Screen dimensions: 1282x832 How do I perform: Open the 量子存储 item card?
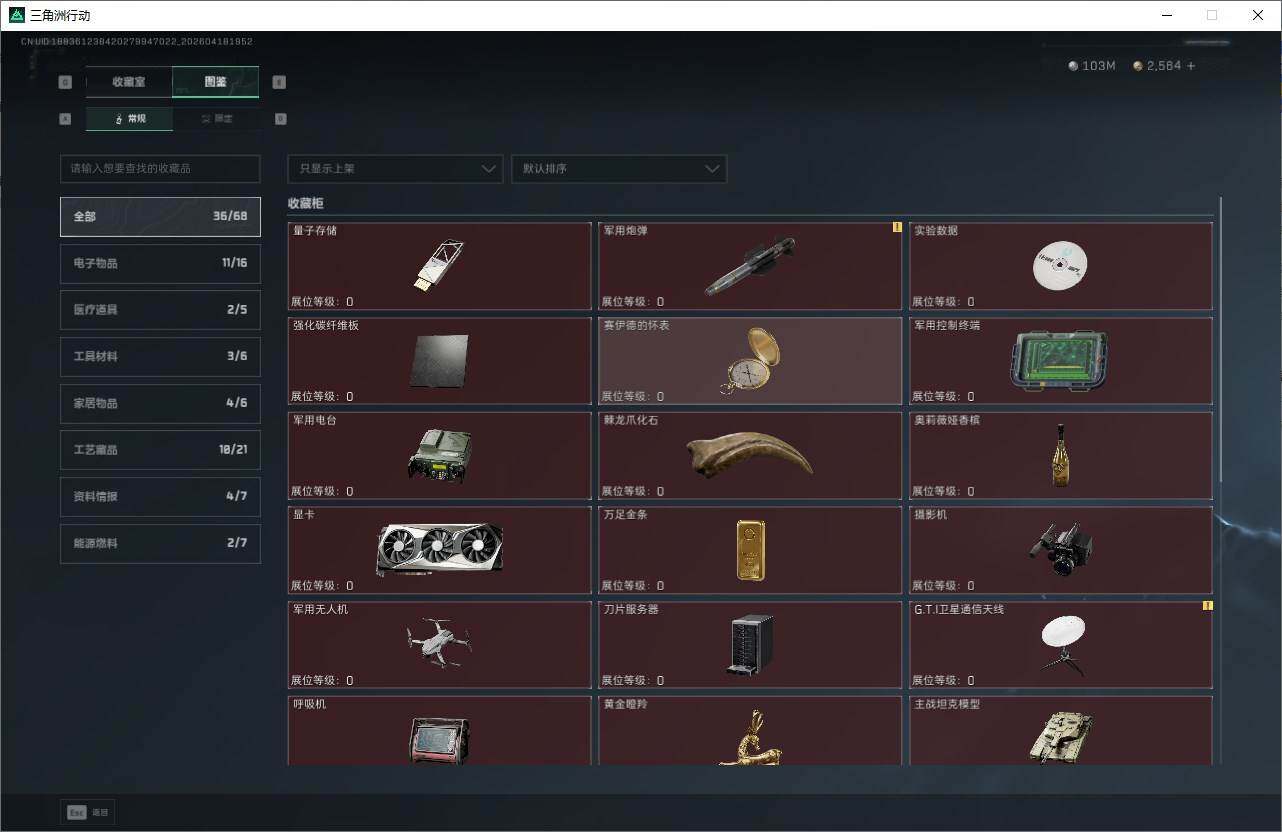pyautogui.click(x=439, y=266)
